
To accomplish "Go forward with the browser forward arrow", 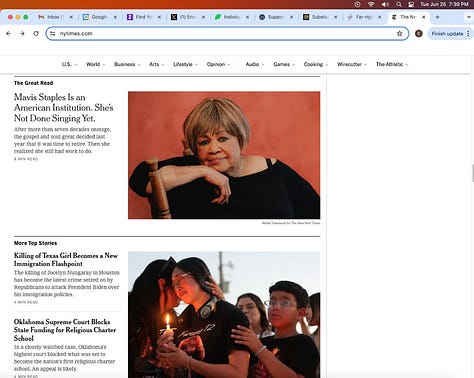I will (x=22, y=33).
